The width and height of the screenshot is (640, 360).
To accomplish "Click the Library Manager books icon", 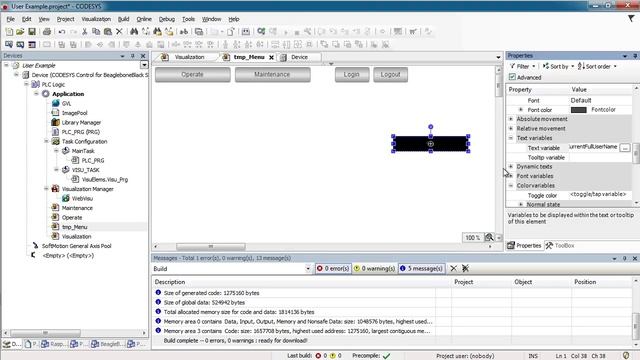I will click(x=56, y=122).
